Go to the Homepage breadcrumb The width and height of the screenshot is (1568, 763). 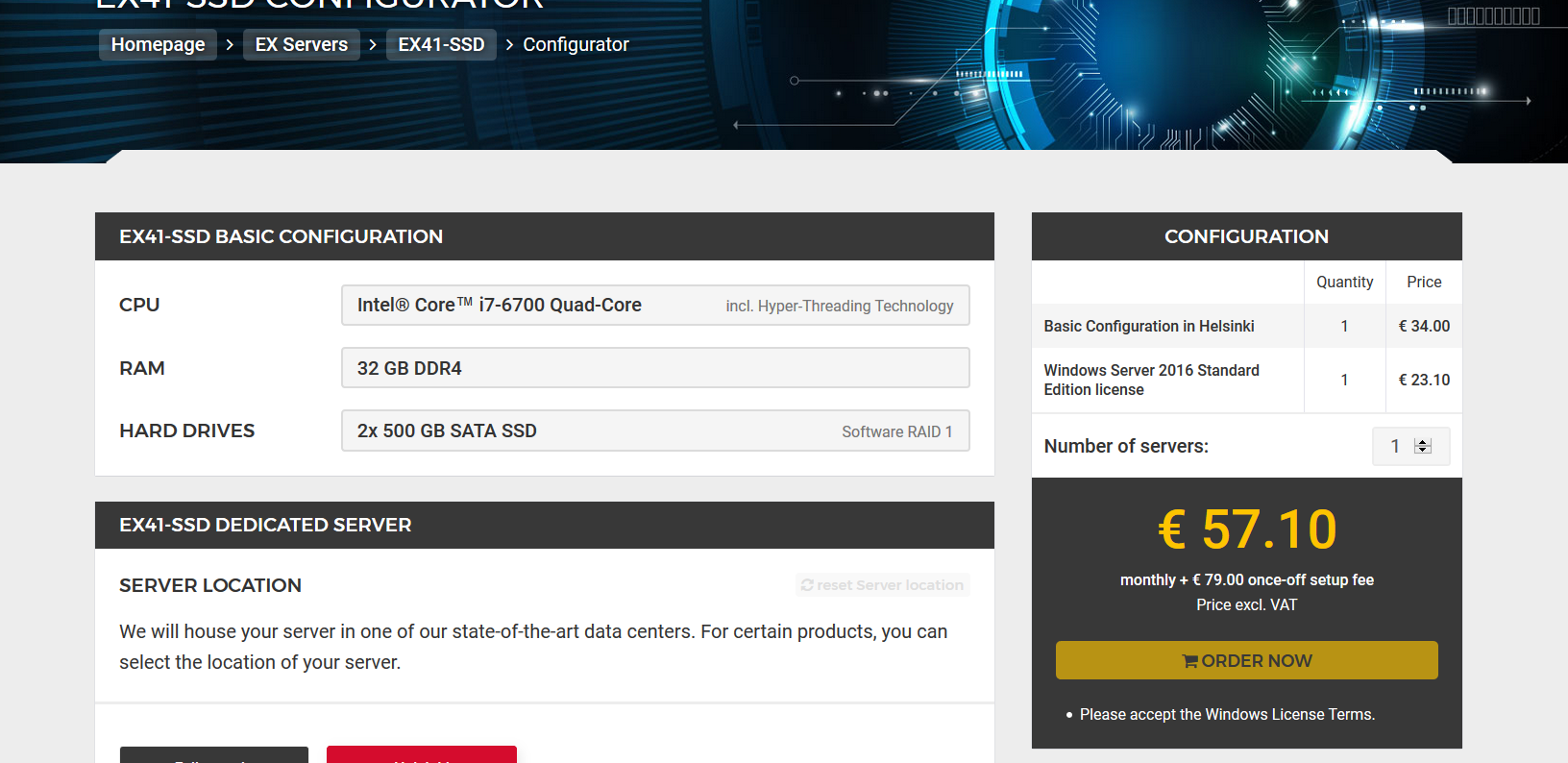(158, 44)
